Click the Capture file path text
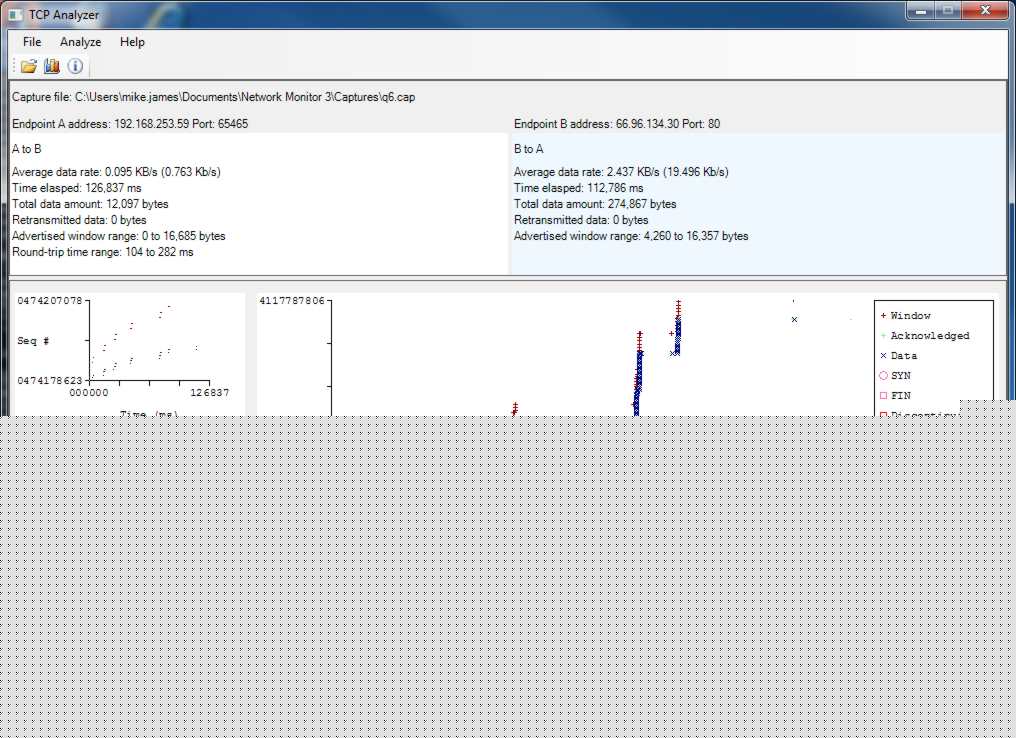The height and width of the screenshot is (738, 1016). coord(213,97)
